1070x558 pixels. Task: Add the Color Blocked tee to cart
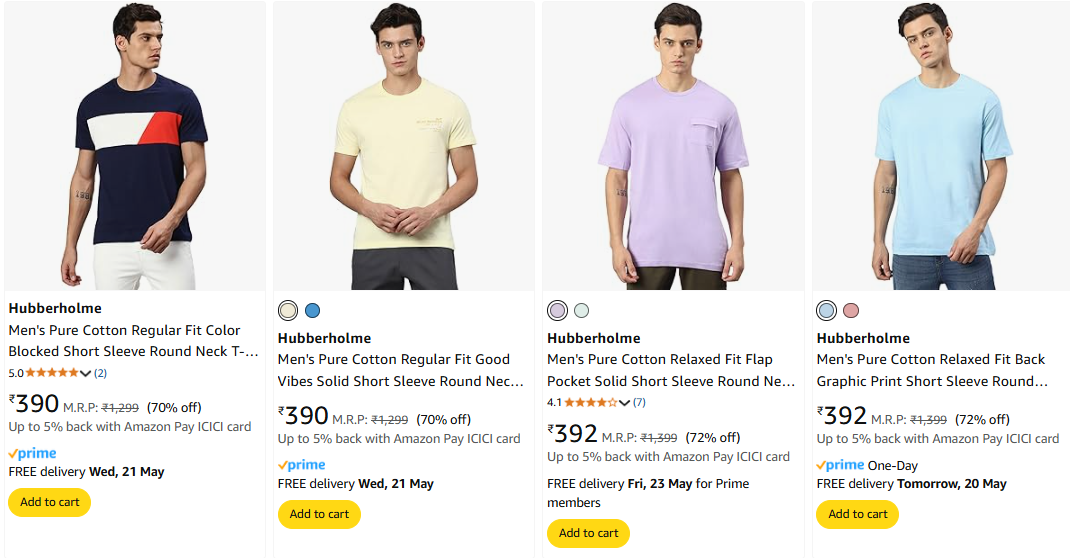(50, 502)
